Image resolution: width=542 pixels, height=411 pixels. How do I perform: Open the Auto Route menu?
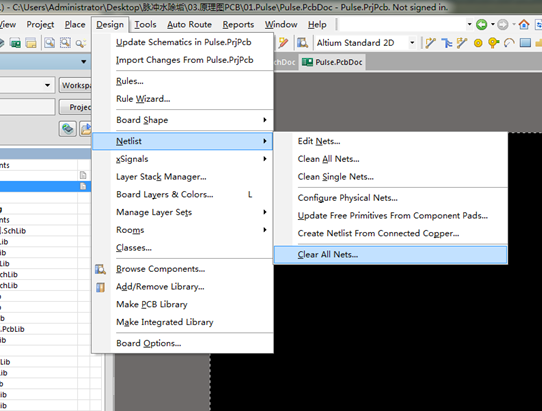pos(189,25)
